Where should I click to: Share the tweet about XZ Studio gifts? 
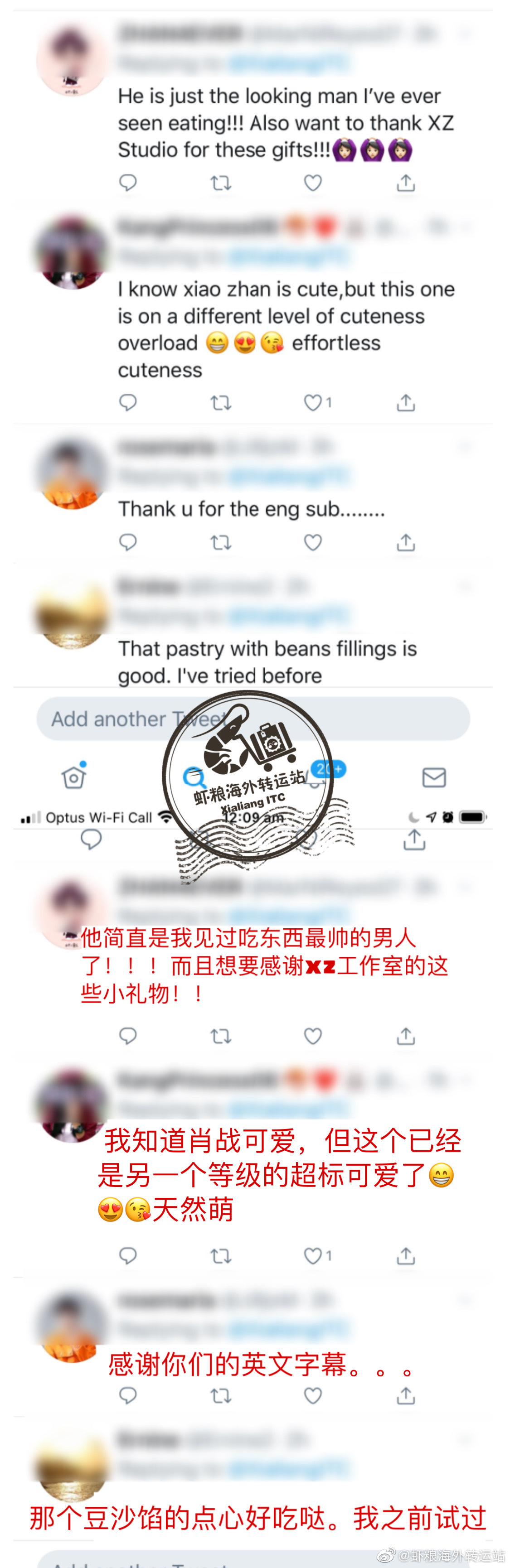[x=406, y=183]
